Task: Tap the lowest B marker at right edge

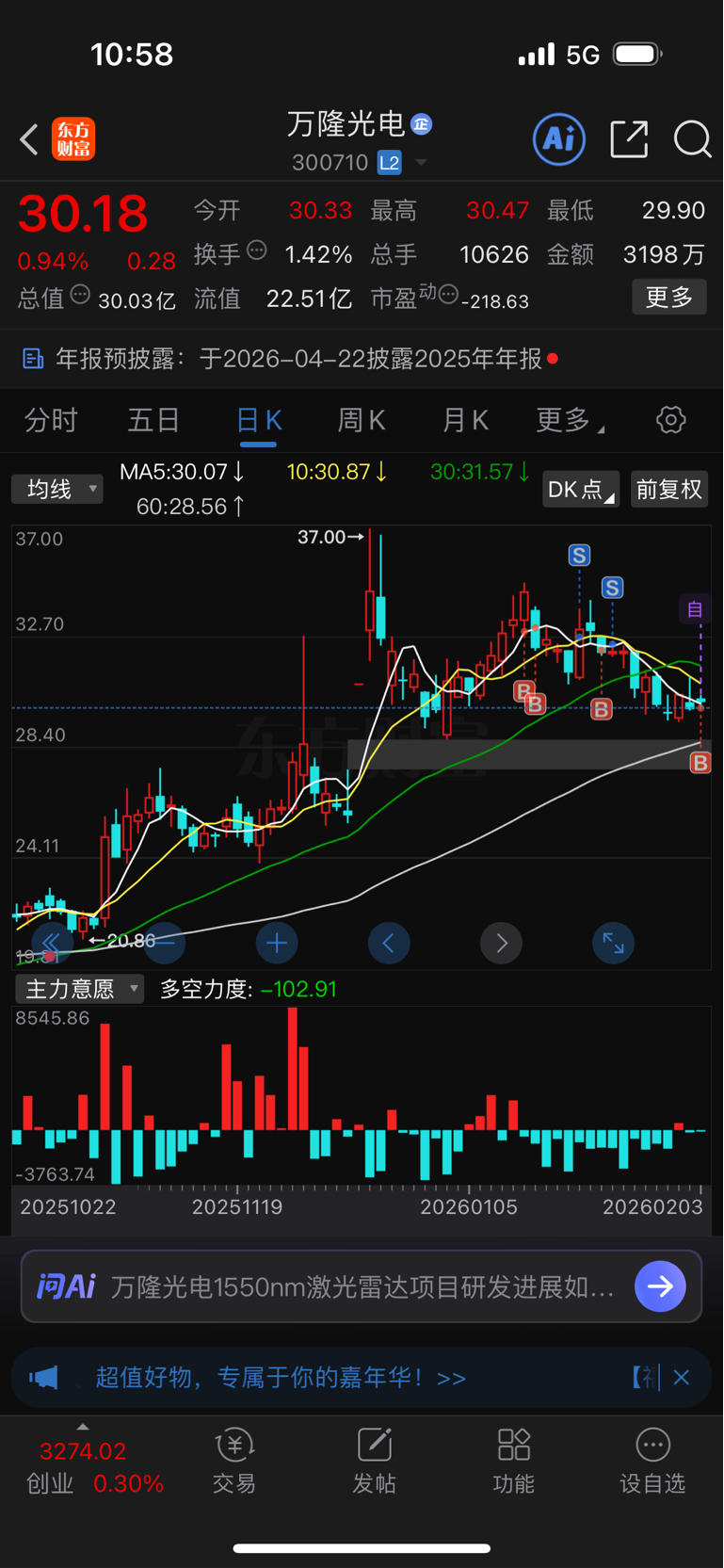Action: pyautogui.click(x=700, y=763)
